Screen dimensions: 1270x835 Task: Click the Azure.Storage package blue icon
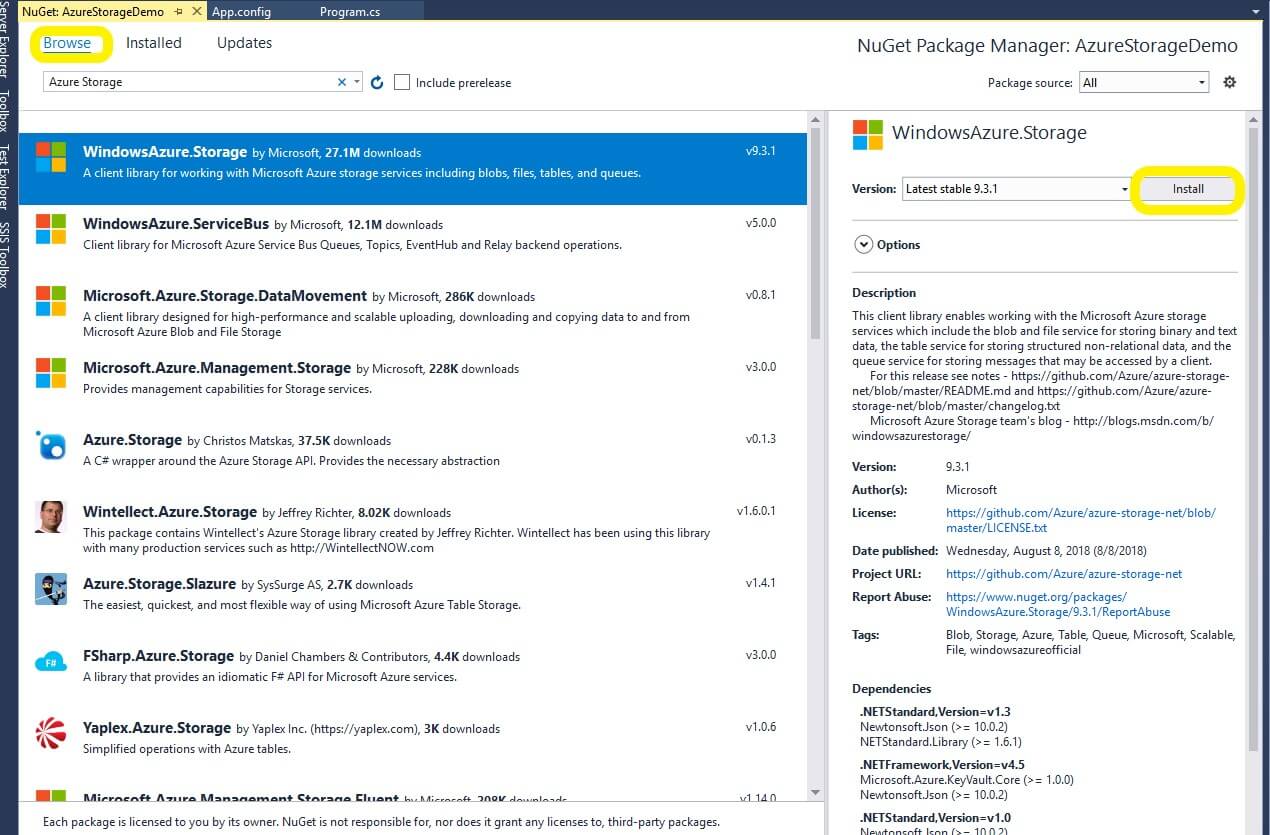click(51, 446)
